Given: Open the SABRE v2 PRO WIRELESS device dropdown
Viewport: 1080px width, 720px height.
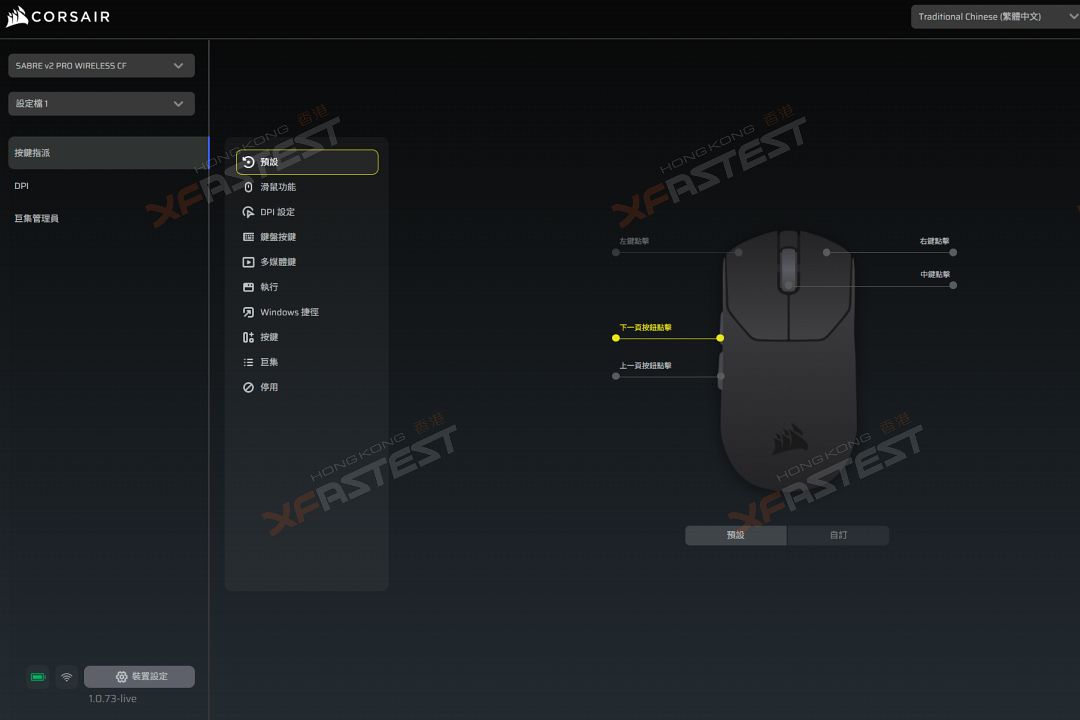Looking at the screenshot, I should pyautogui.click(x=101, y=66).
